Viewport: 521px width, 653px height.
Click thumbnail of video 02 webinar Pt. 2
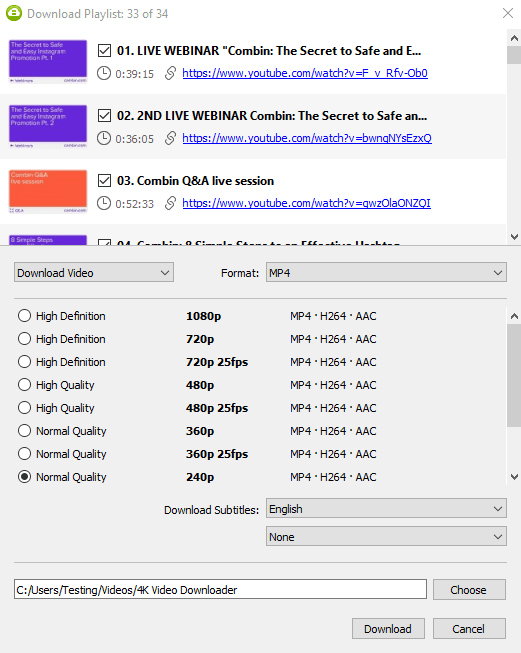tap(48, 127)
